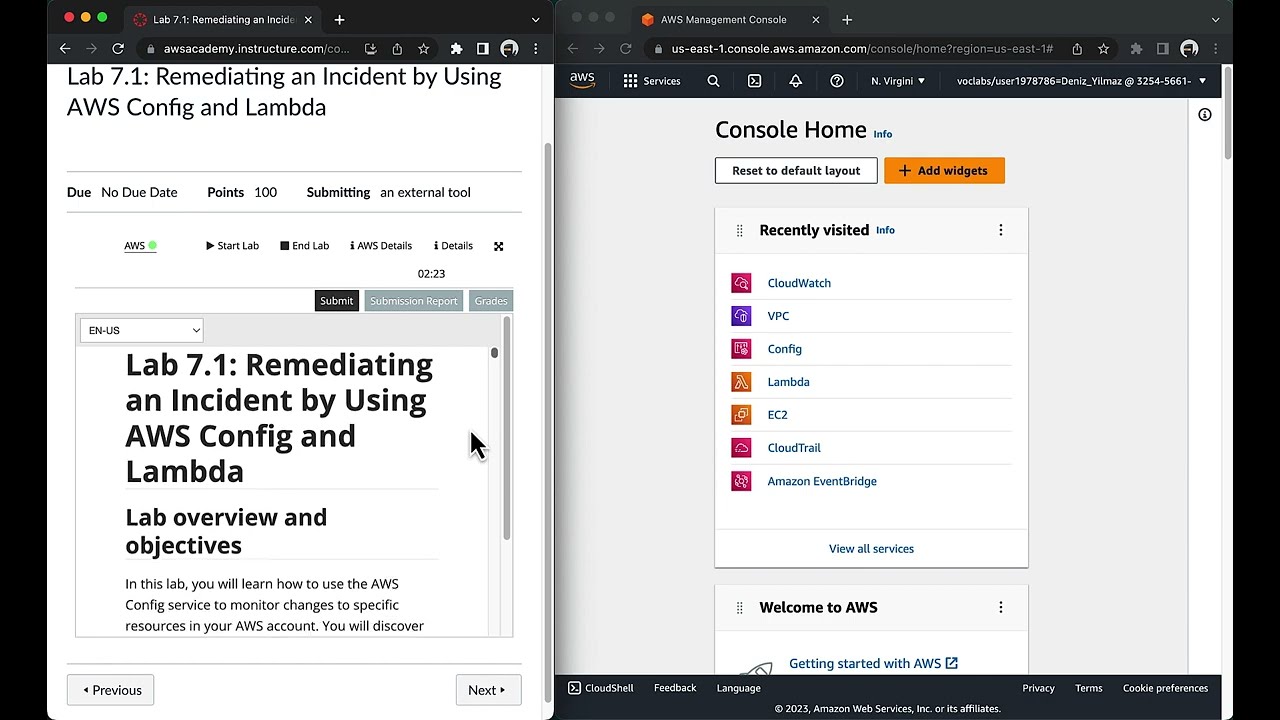Click Add widgets
This screenshot has width=1280, height=720.
(944, 171)
